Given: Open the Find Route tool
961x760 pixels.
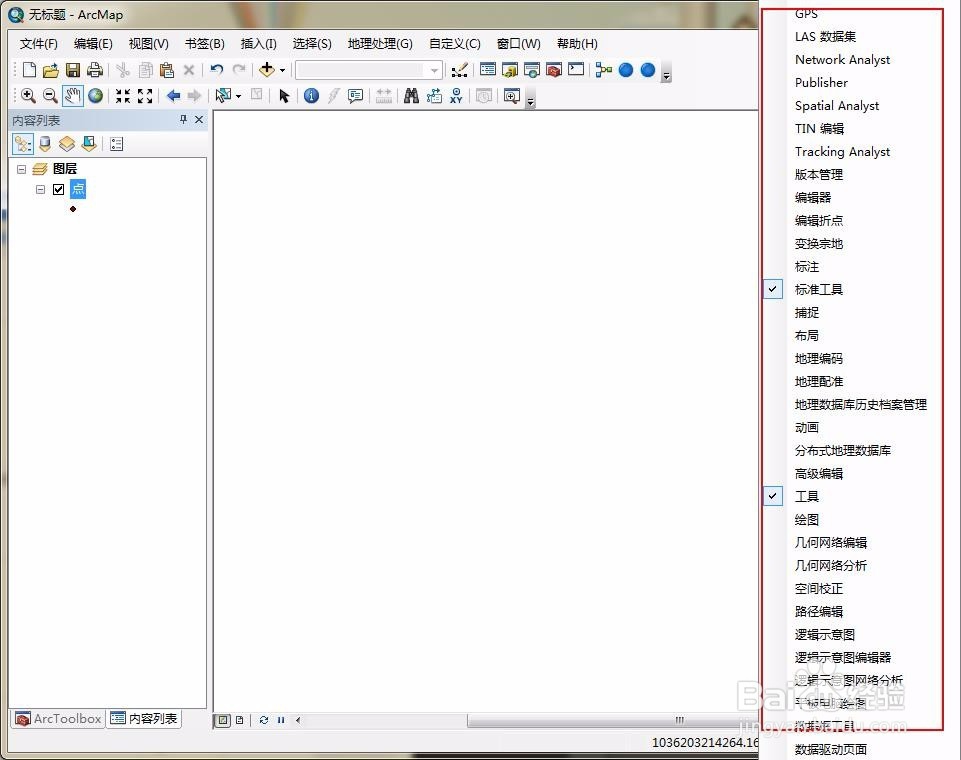Looking at the screenshot, I should [x=434, y=96].
